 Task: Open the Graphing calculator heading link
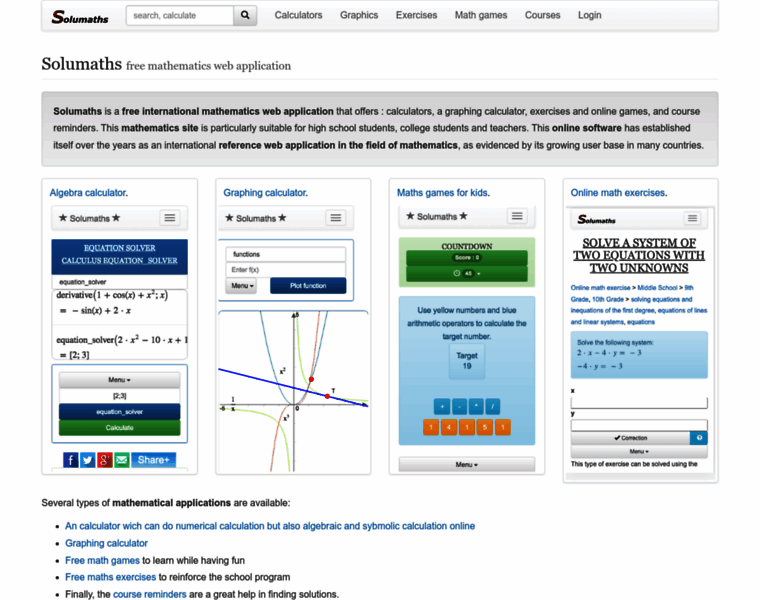266,193
